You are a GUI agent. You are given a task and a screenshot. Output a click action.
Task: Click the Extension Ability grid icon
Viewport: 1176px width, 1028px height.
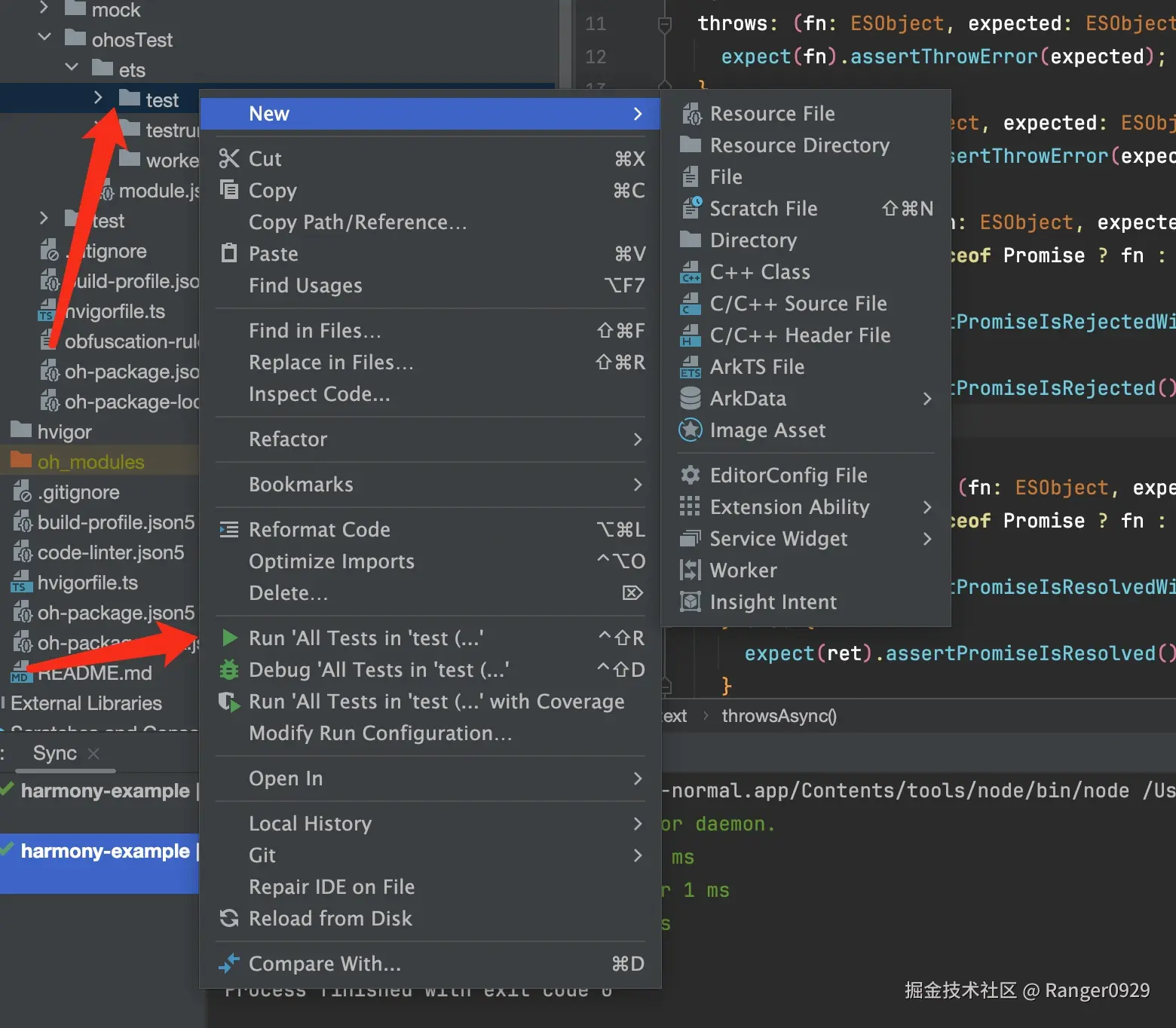tap(690, 506)
